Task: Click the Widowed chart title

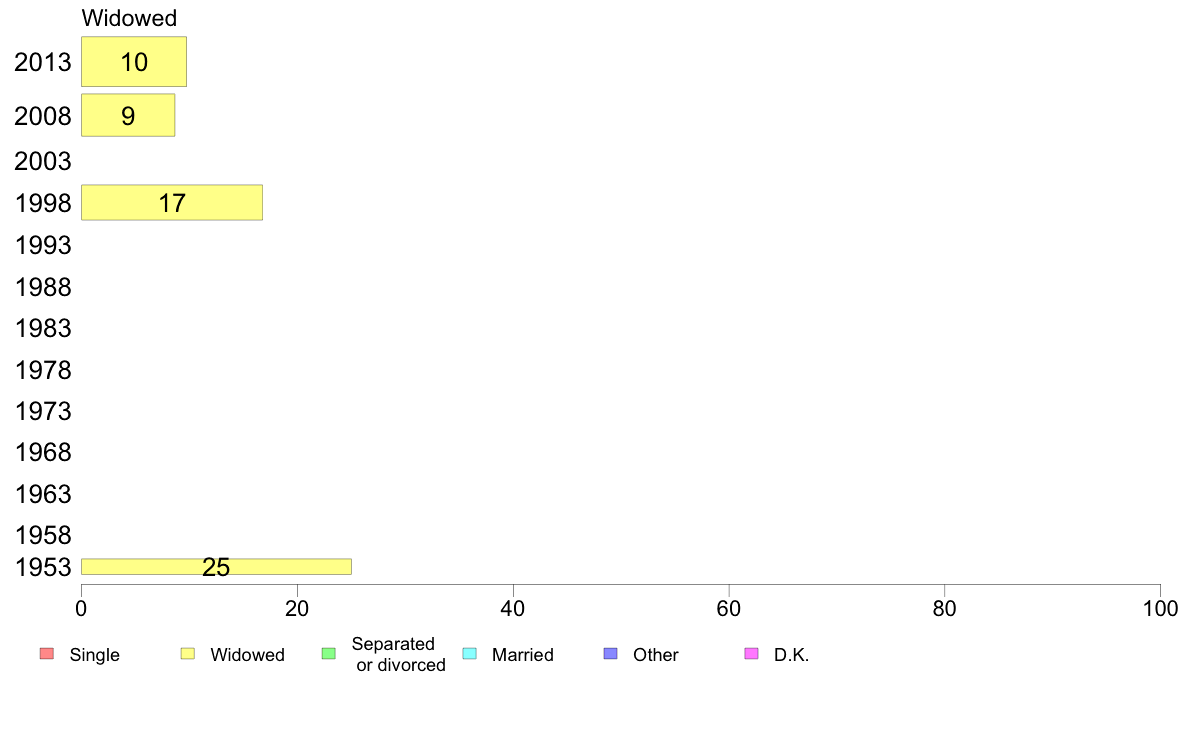Action: [x=129, y=18]
